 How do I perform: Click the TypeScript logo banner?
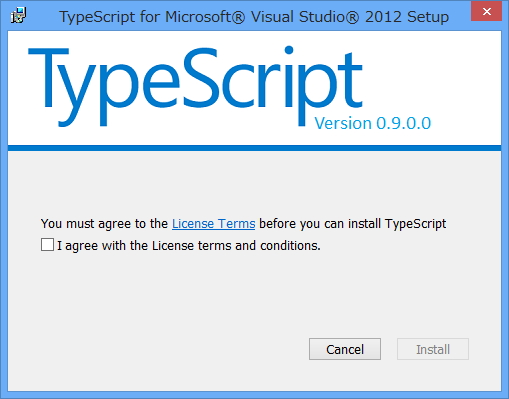195,87
